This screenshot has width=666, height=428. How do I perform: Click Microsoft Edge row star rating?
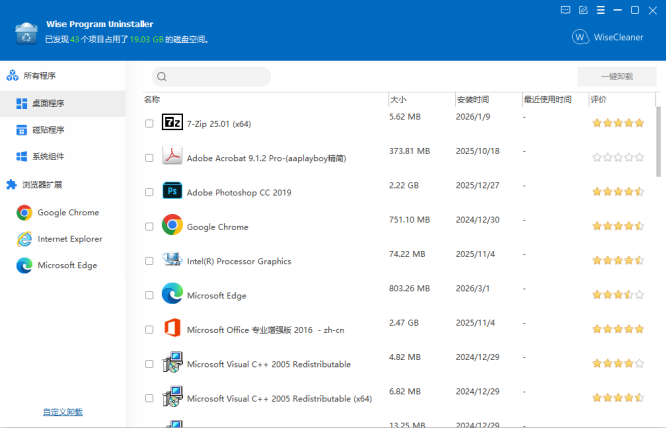pyautogui.click(x=618, y=295)
